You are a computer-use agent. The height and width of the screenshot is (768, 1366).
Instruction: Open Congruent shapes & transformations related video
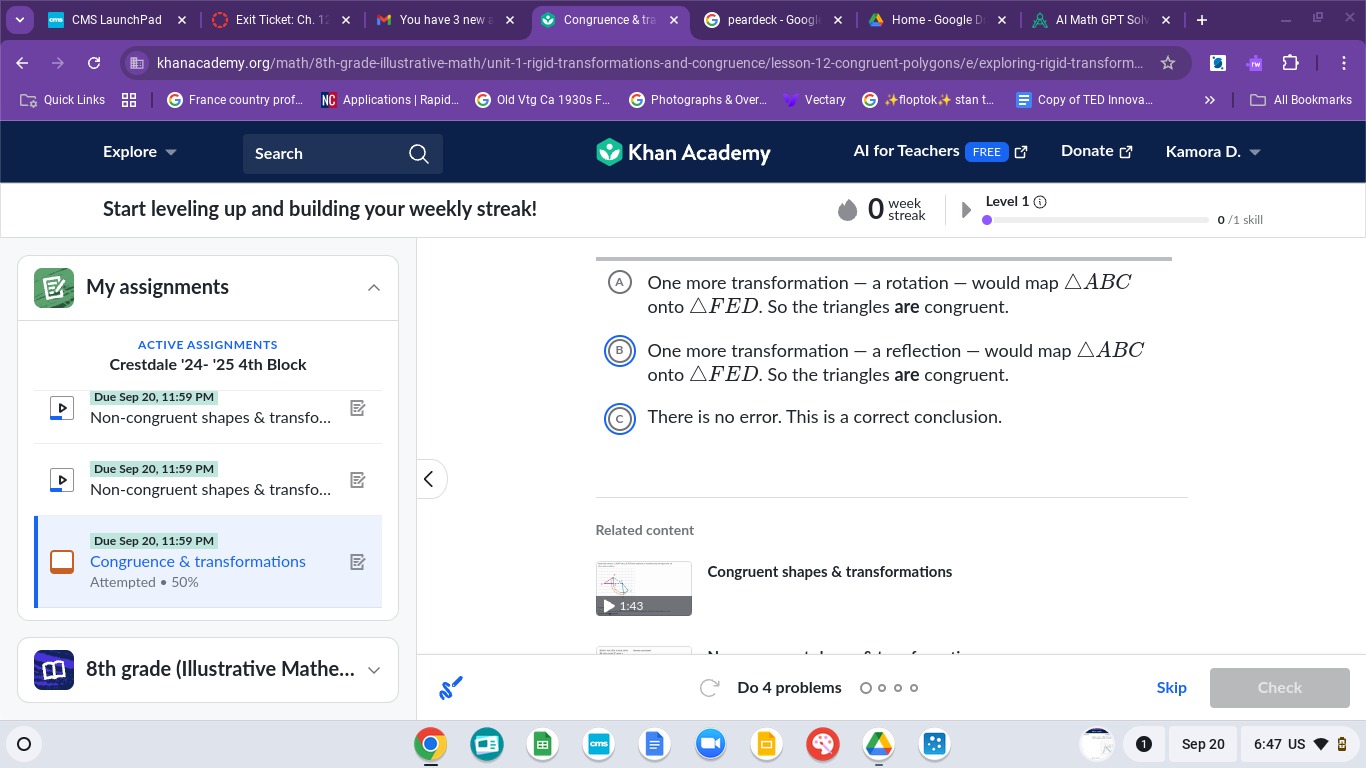pyautogui.click(x=829, y=572)
